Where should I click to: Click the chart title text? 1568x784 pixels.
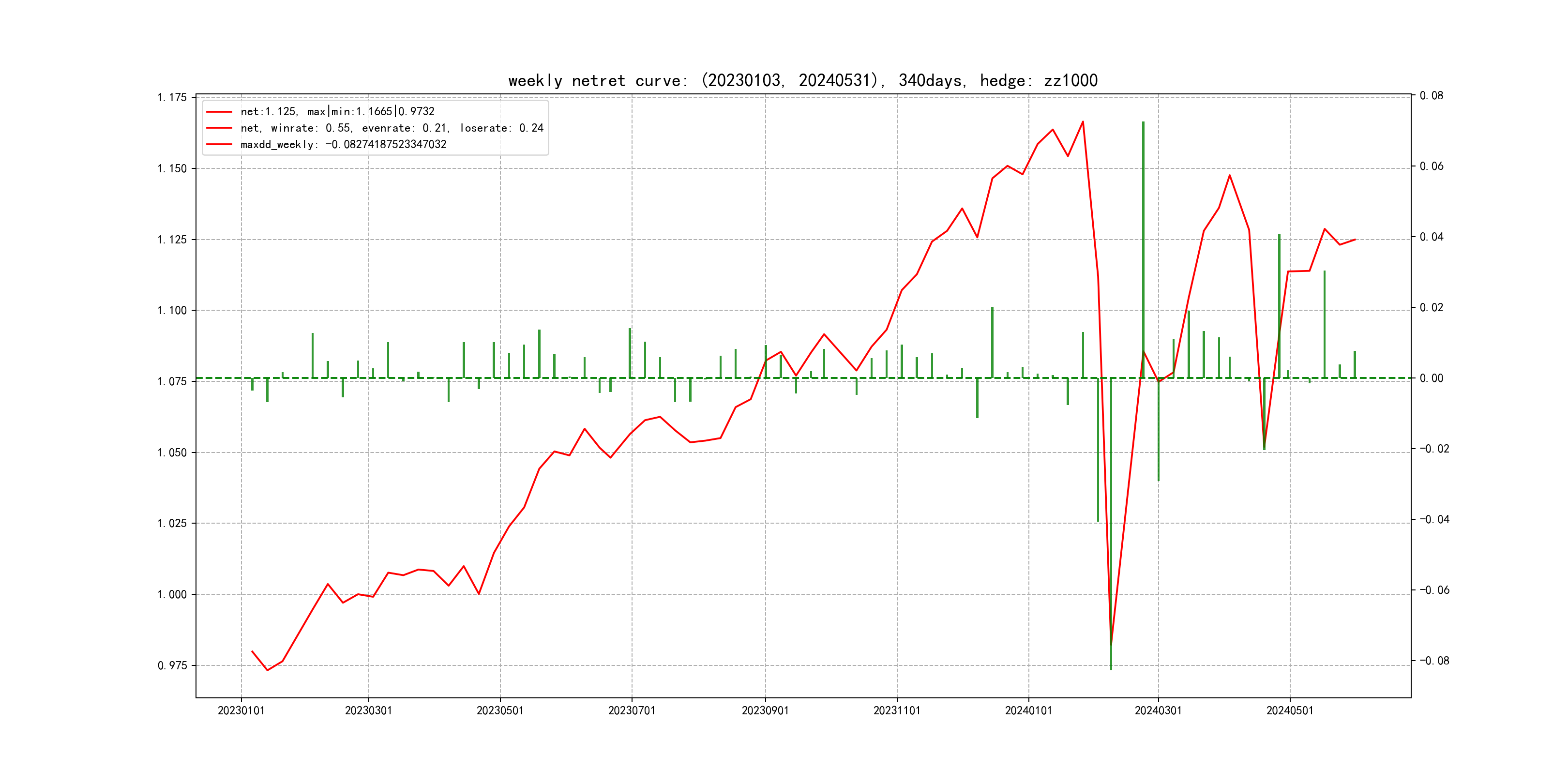point(802,80)
